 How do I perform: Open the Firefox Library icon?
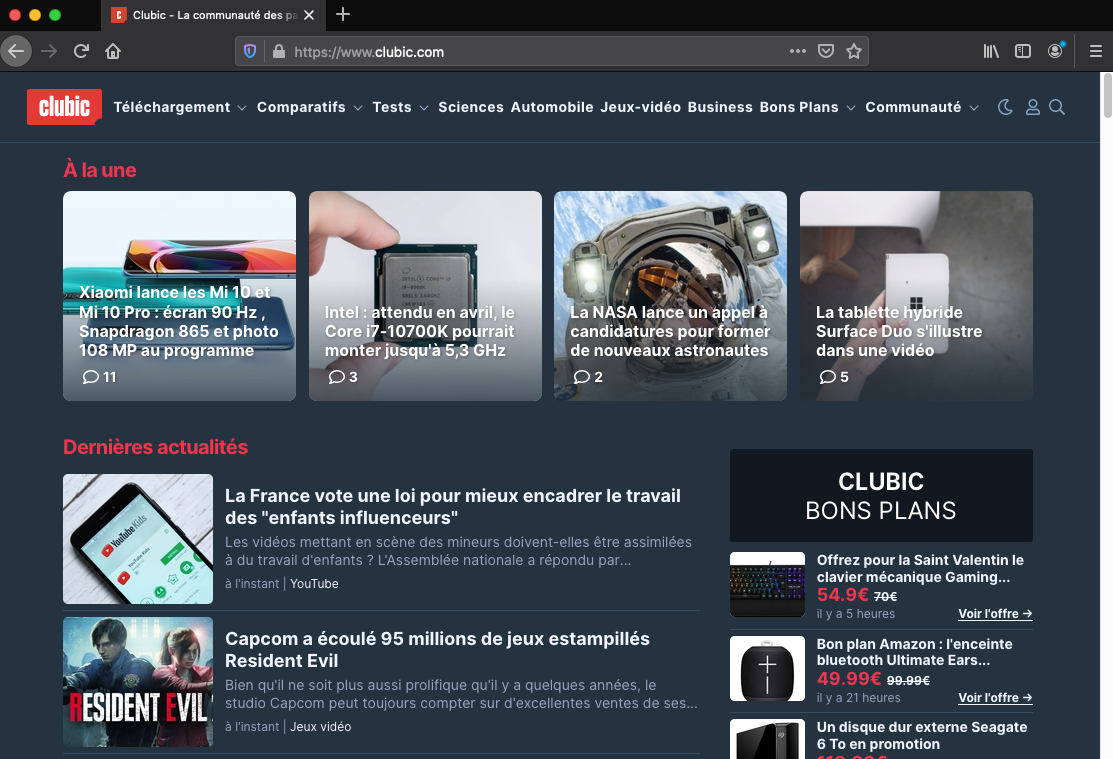tap(991, 51)
